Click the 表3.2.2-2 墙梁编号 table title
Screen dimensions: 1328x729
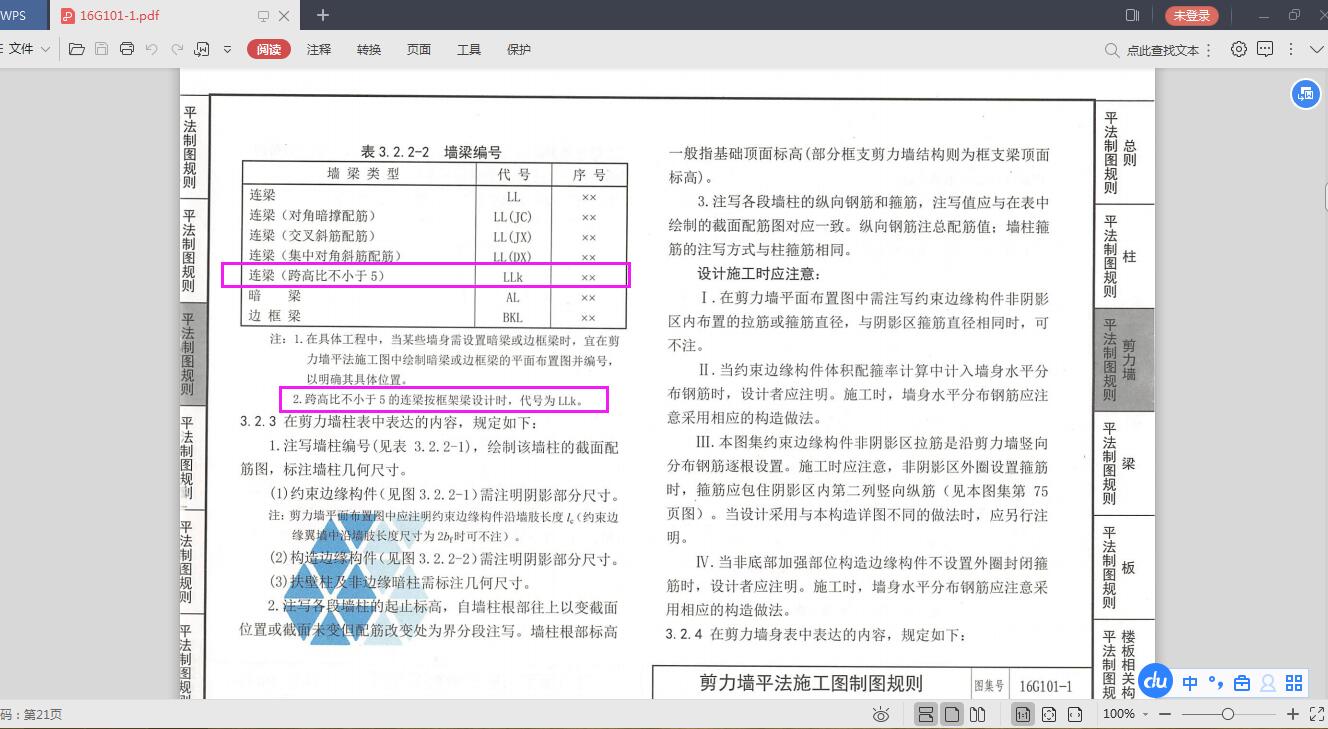[x=431, y=152]
